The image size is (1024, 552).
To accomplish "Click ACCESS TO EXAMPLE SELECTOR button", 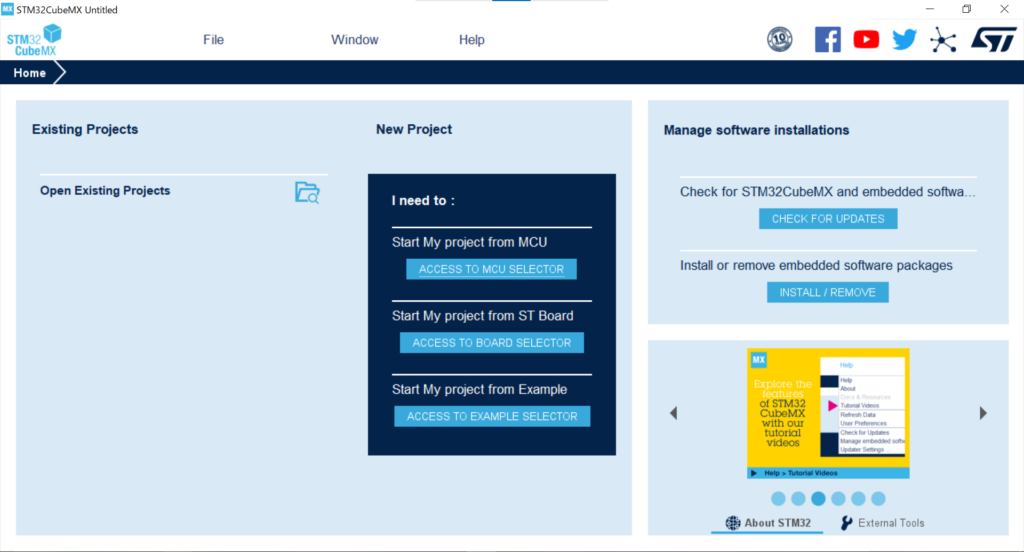I will pos(492,416).
